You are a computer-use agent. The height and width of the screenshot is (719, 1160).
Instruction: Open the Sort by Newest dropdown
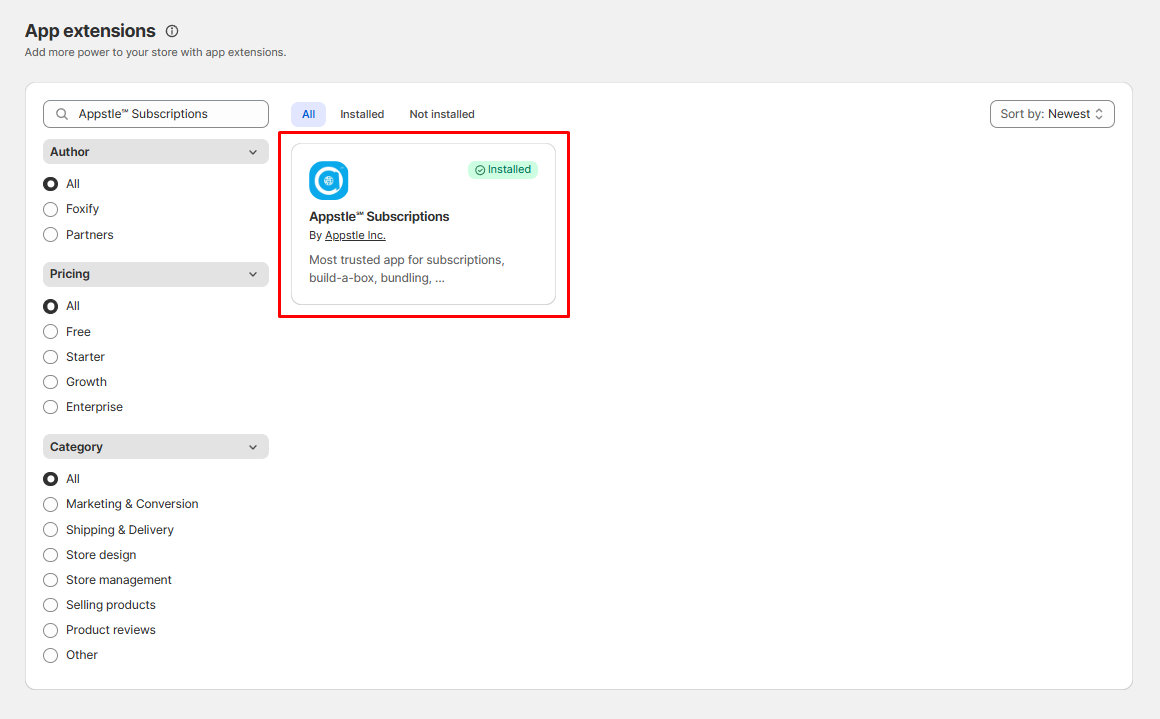1052,114
